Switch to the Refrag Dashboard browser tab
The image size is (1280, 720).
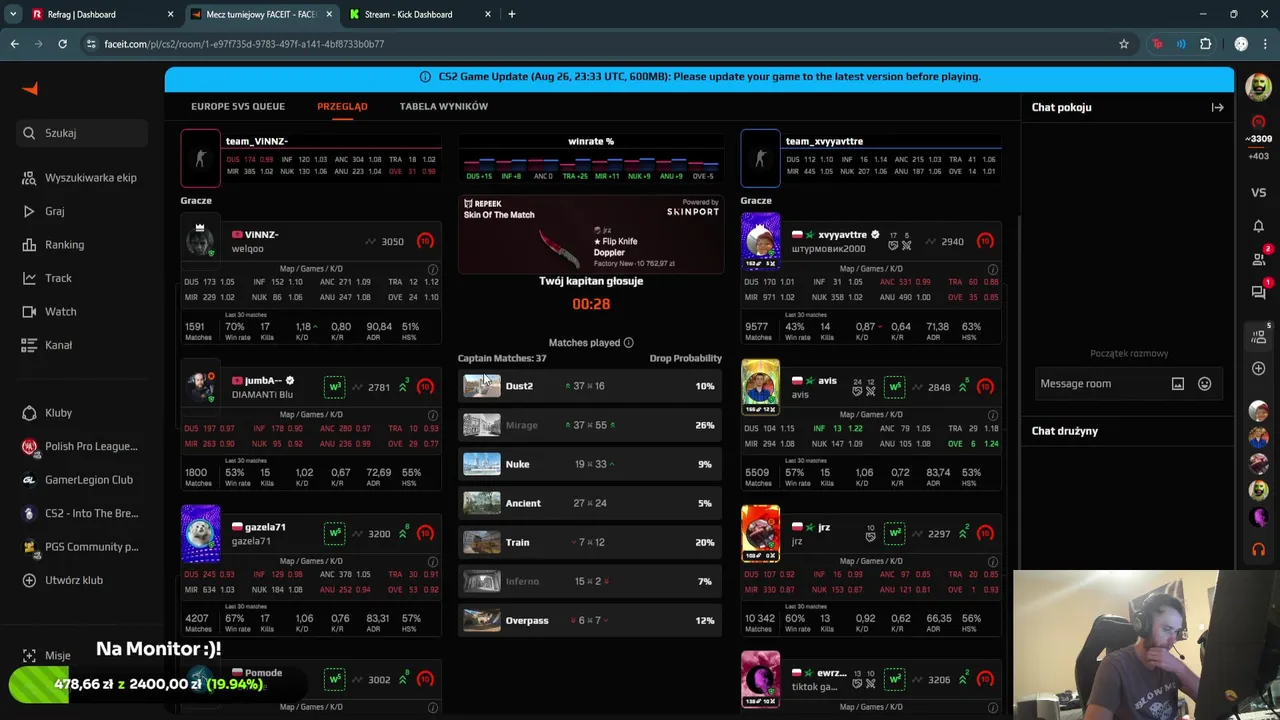(100, 14)
